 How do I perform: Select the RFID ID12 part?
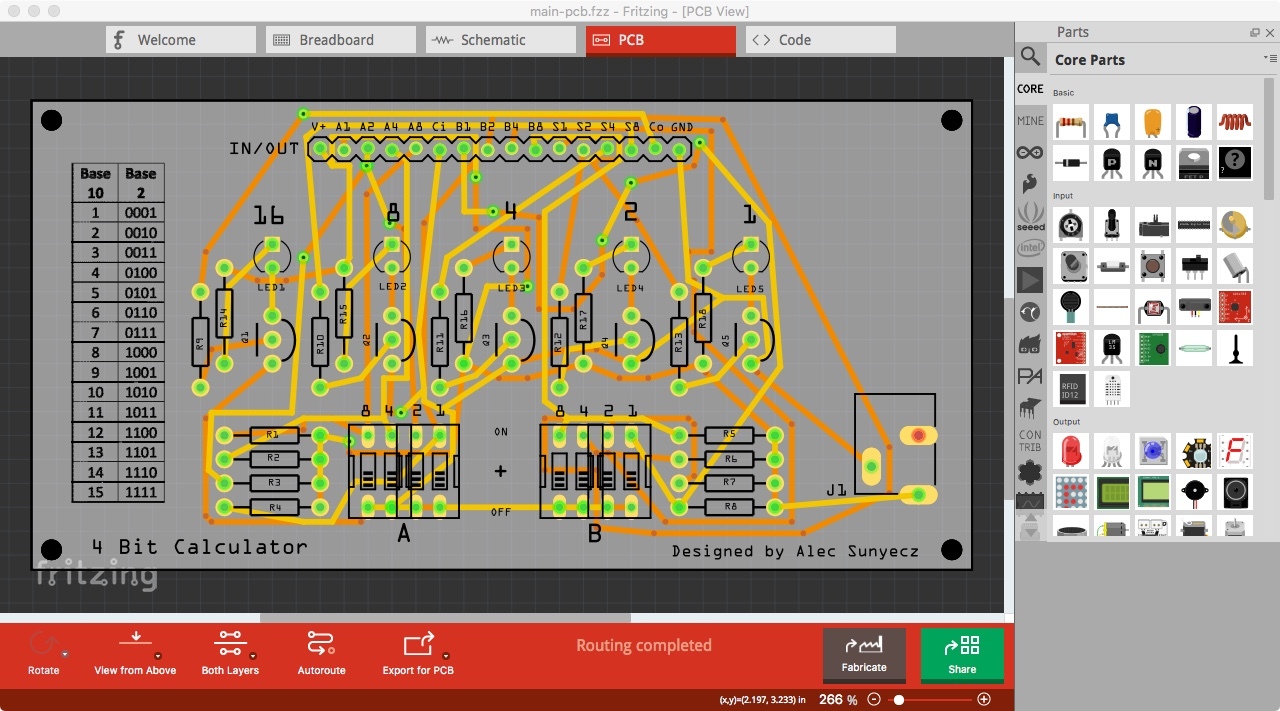point(1071,388)
